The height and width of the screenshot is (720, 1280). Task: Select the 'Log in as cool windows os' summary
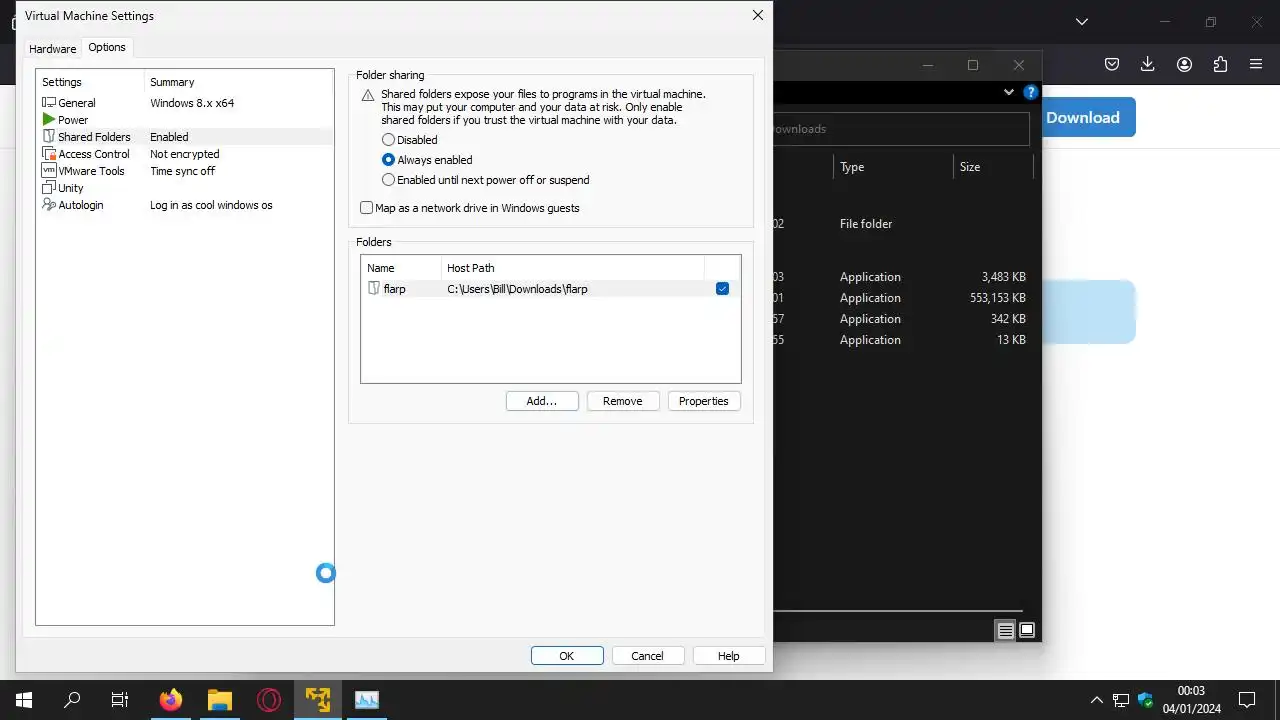pyautogui.click(x=211, y=205)
